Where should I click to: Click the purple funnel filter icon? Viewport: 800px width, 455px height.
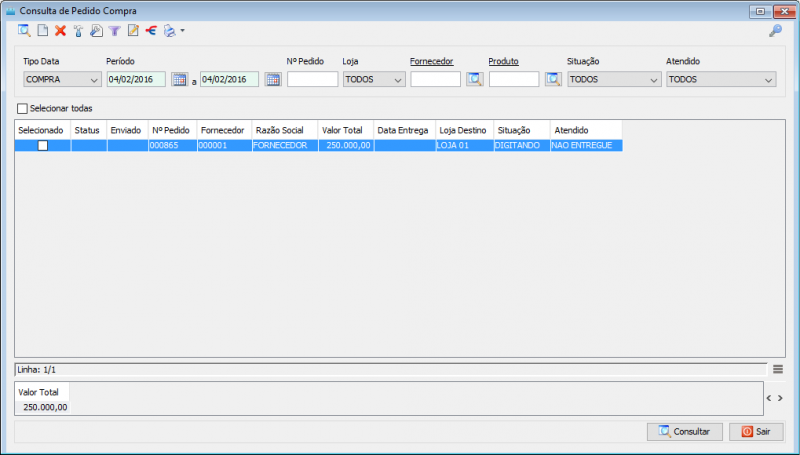coord(114,31)
